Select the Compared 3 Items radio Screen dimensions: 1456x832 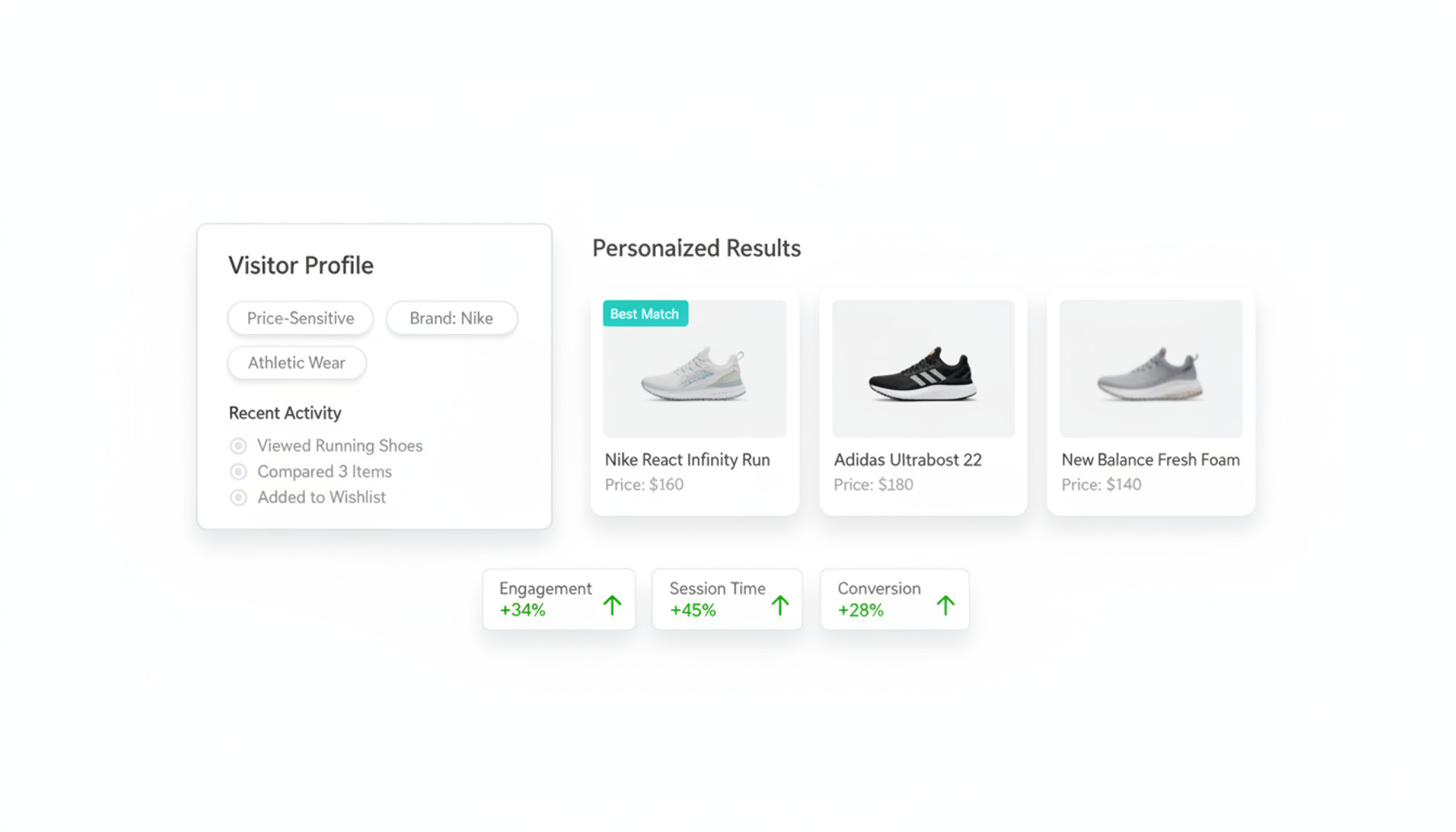click(238, 471)
